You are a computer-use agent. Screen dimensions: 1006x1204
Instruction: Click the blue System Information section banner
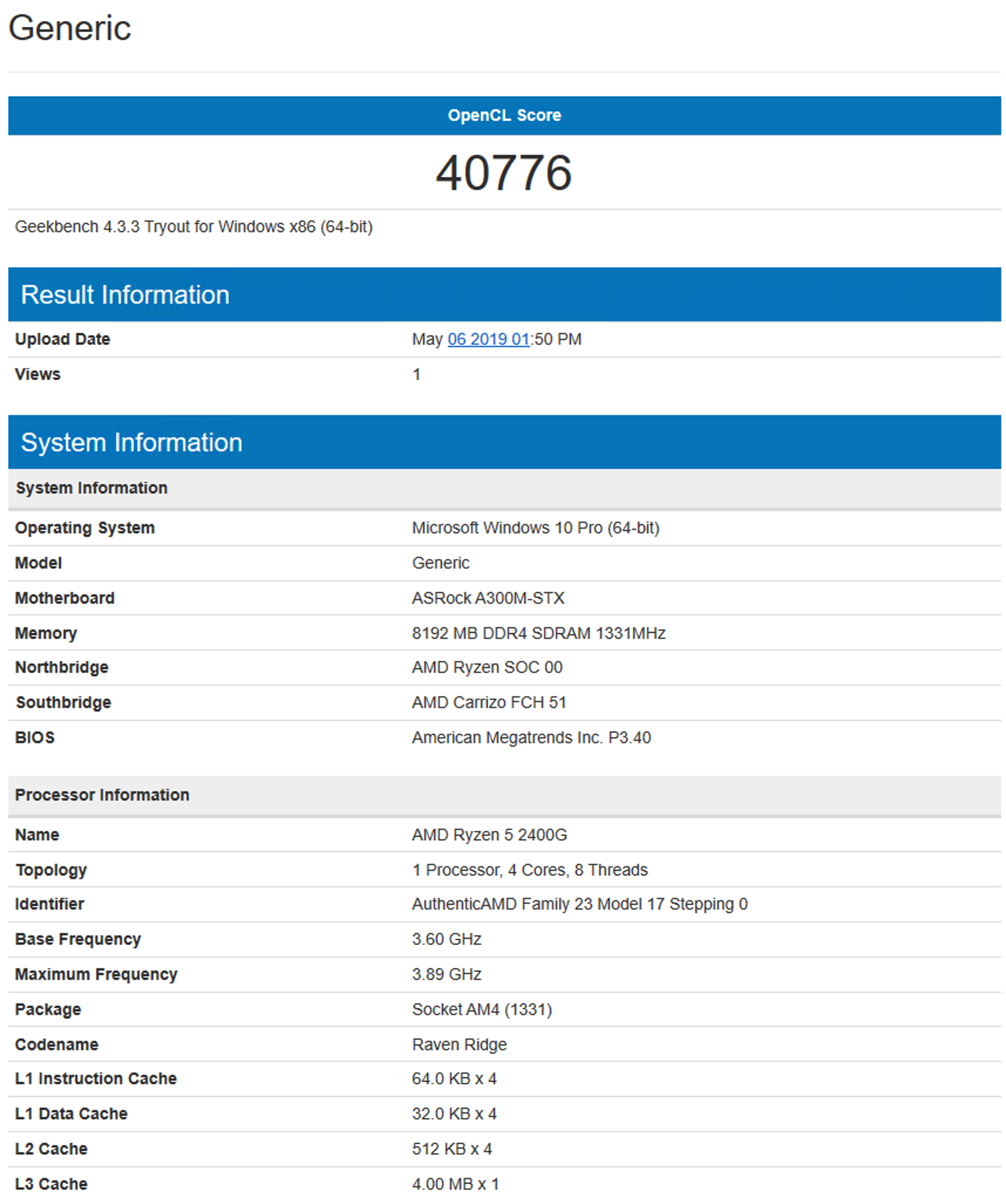504,442
